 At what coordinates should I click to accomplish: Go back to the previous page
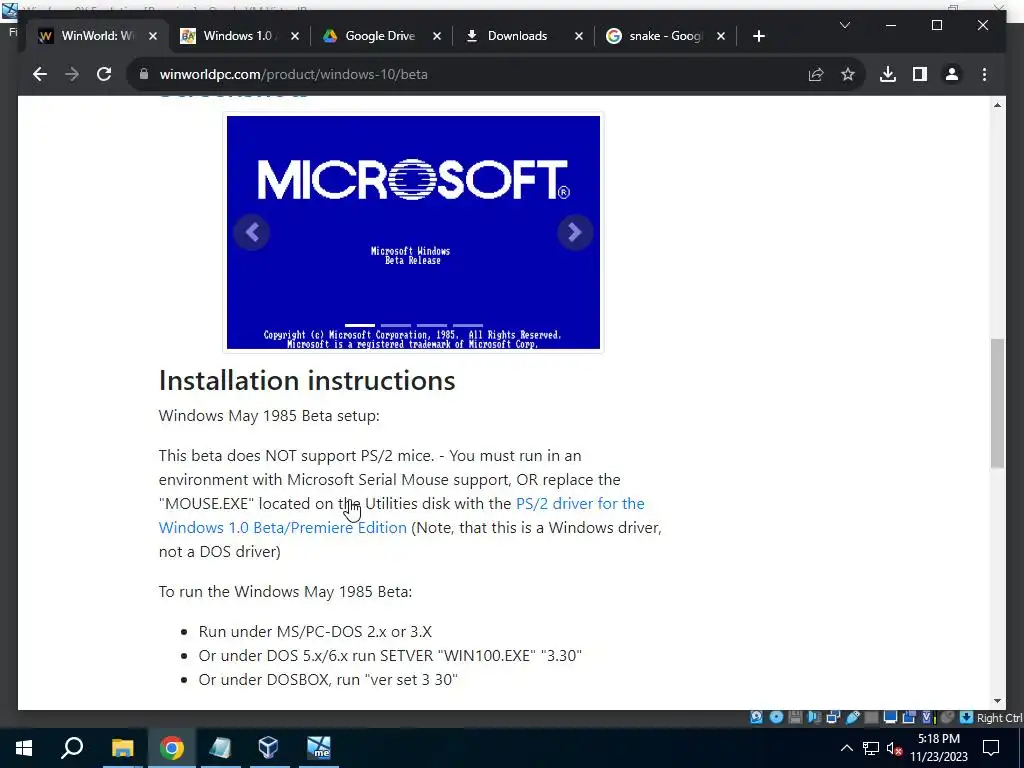coord(40,74)
